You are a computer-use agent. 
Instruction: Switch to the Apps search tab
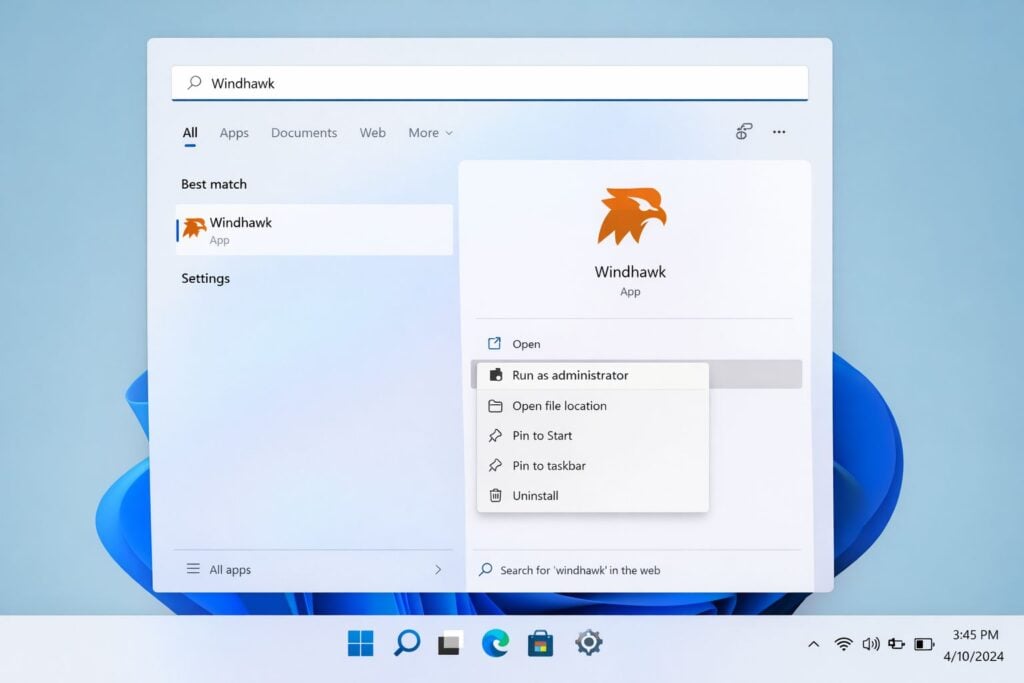[233, 132]
